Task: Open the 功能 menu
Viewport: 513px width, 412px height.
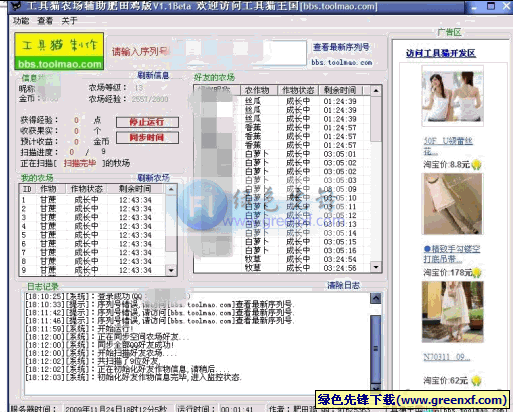Action: point(21,21)
